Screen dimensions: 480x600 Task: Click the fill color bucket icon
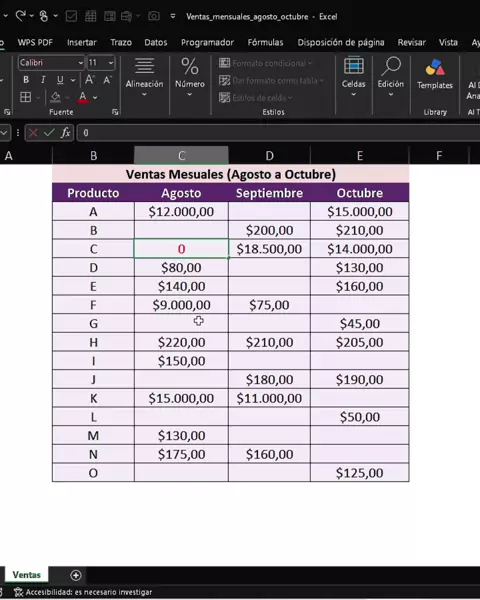[56, 97]
